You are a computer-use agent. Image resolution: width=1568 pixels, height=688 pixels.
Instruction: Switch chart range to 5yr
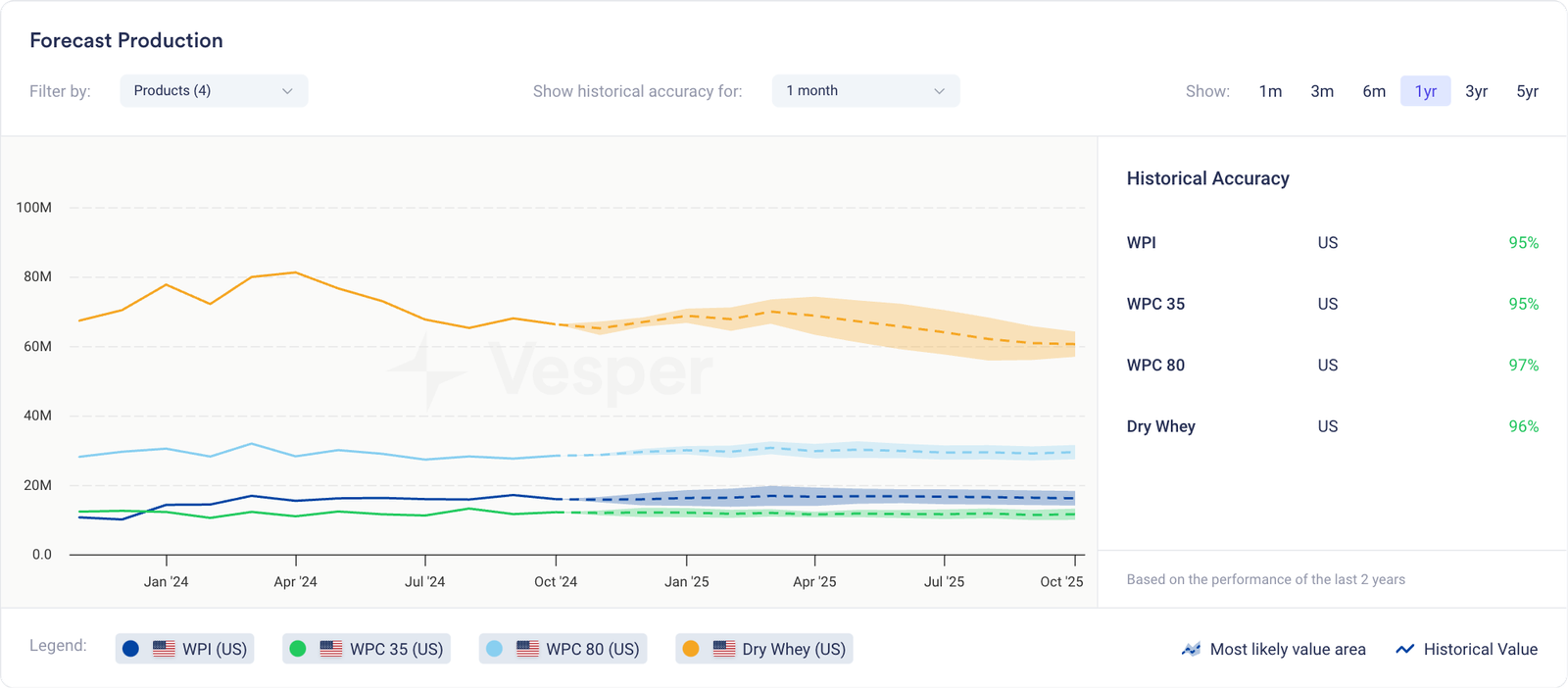click(x=1527, y=91)
